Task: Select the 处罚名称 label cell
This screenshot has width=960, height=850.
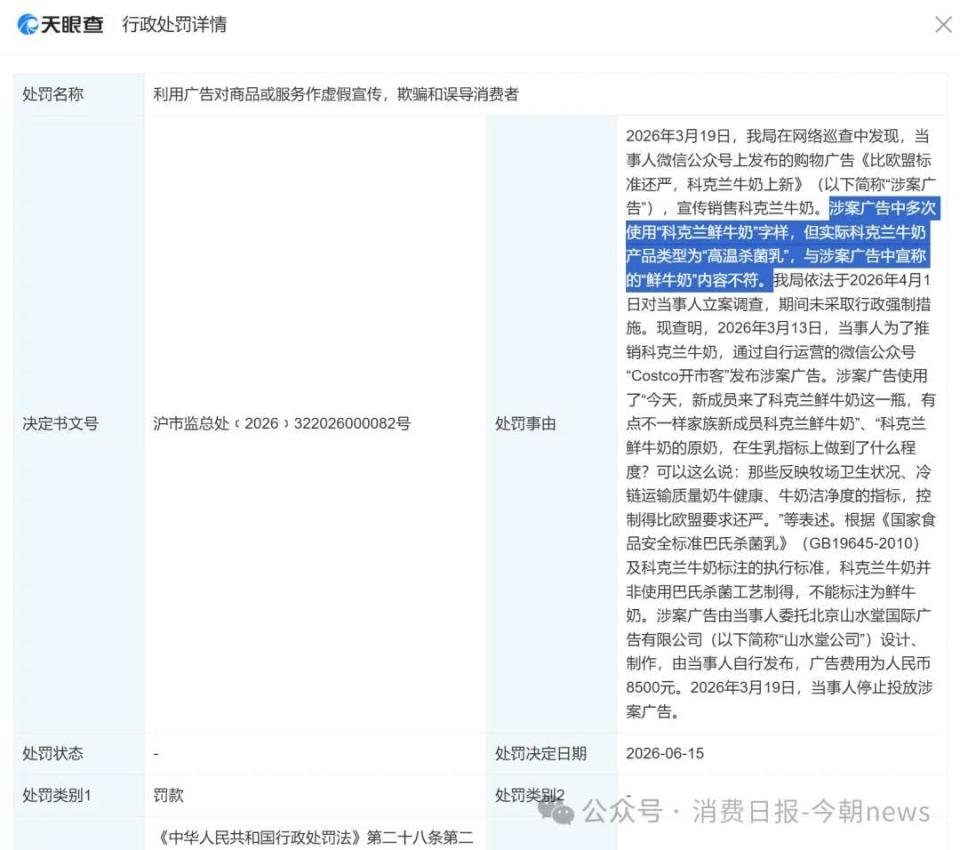Action: 78,94
